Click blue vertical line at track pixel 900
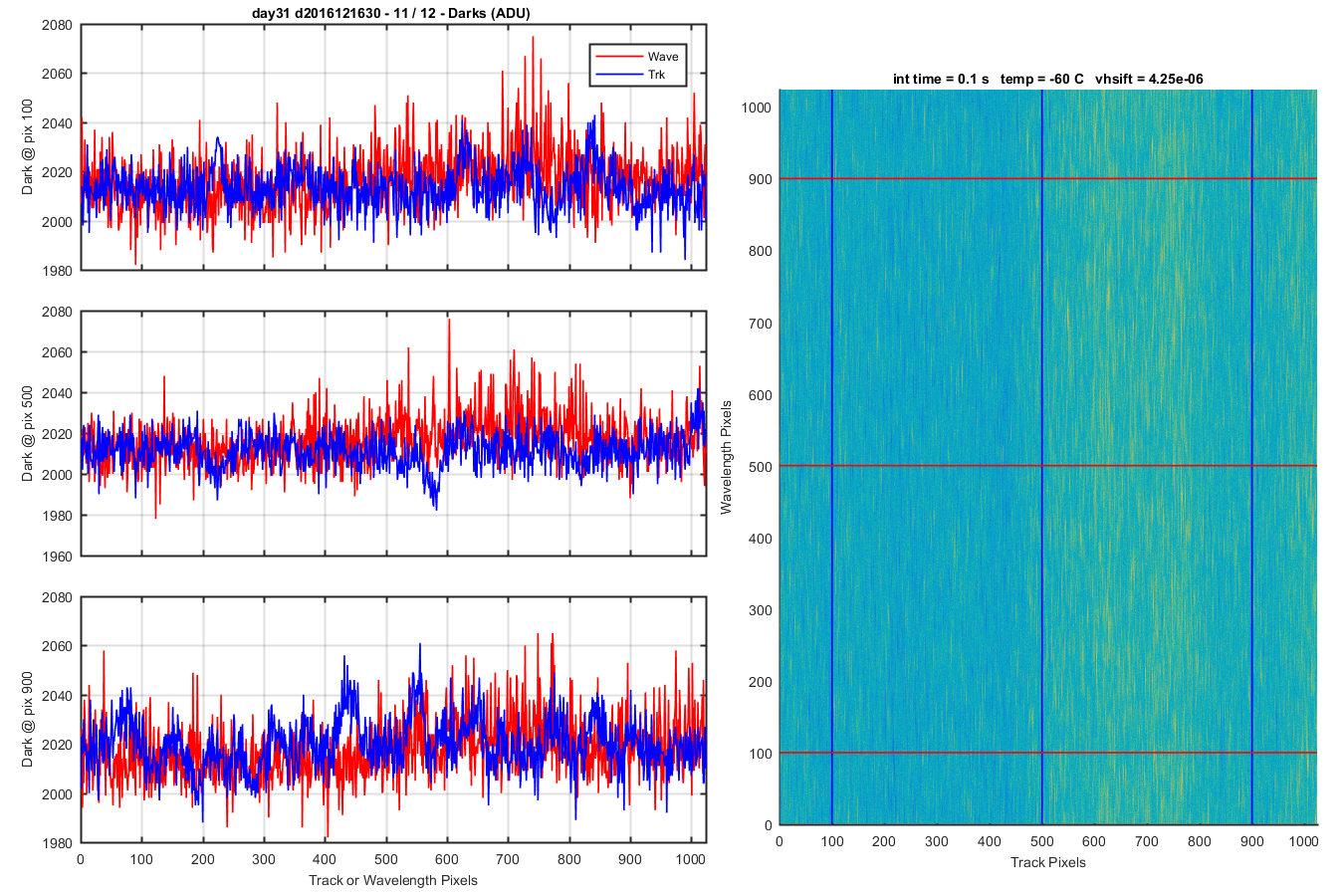This screenshot has height=896, width=1344. point(1251,457)
